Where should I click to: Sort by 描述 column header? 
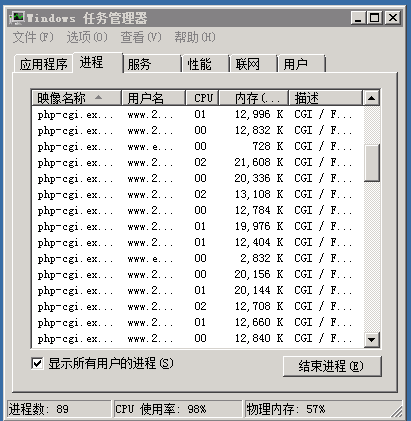tap(325, 98)
